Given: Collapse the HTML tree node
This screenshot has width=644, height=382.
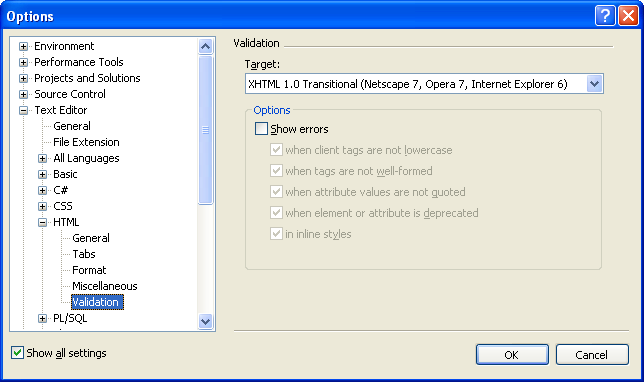Looking at the screenshot, I should [42, 223].
